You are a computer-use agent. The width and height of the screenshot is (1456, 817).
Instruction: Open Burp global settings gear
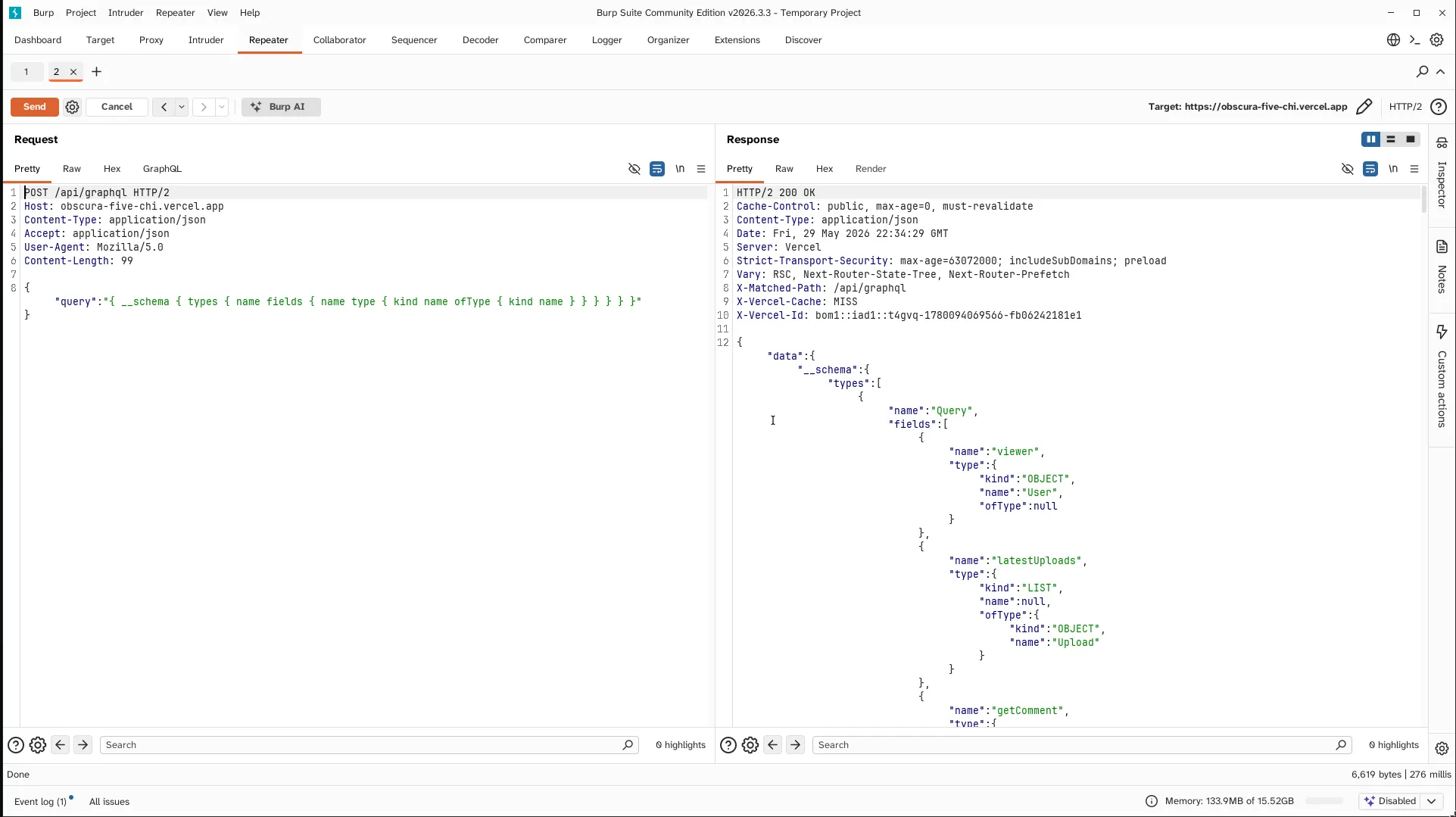pyautogui.click(x=1436, y=40)
